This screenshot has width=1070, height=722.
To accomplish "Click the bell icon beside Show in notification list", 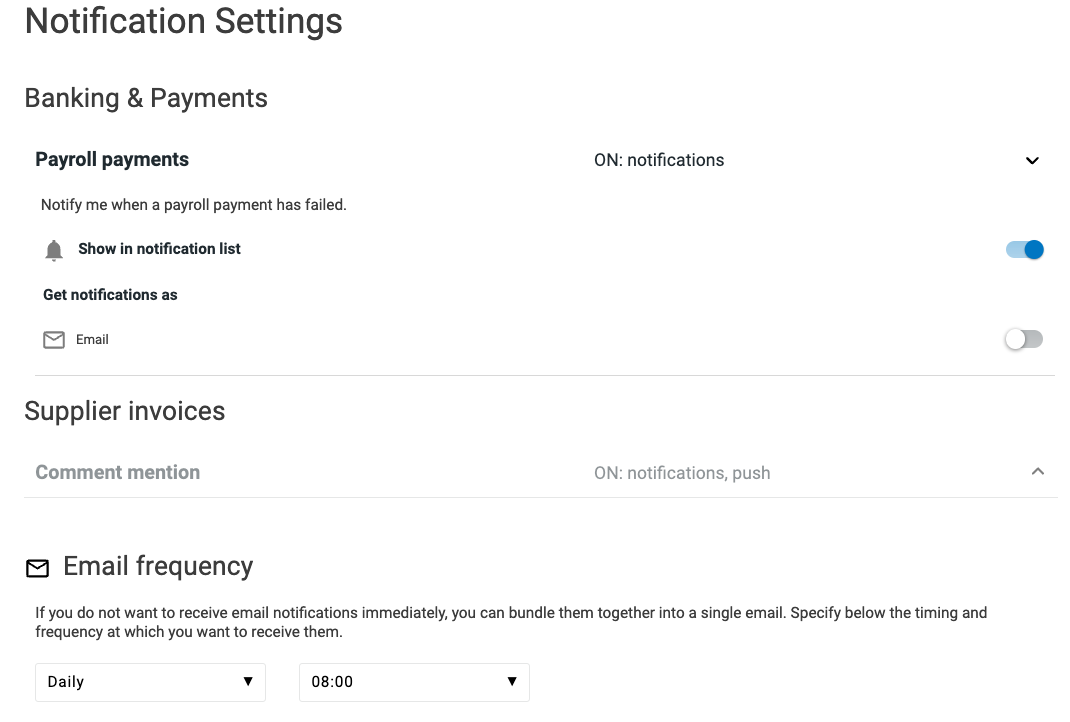I will (x=53, y=249).
